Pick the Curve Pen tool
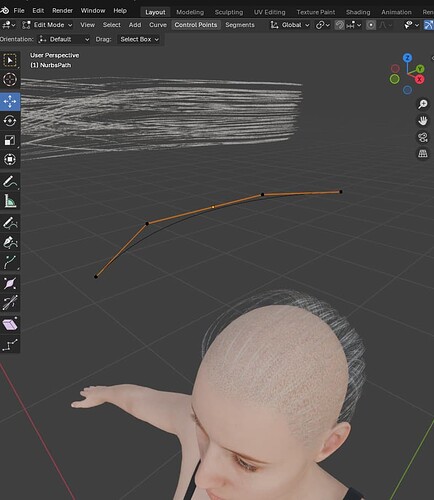The image size is (434, 500). pyautogui.click(x=10, y=243)
